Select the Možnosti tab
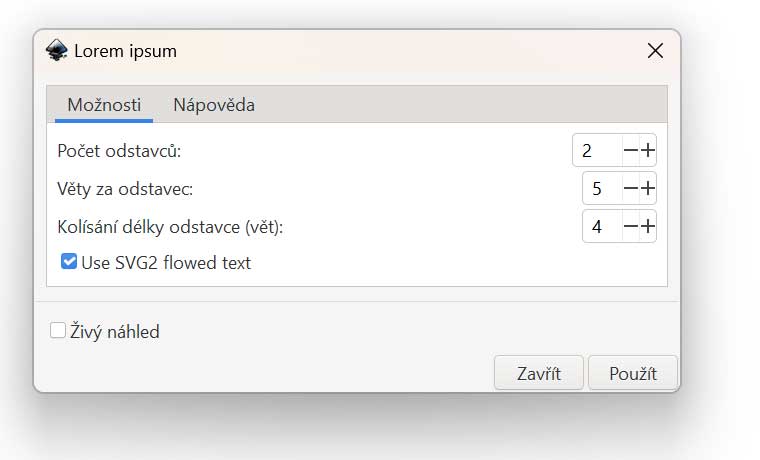Viewport: 760px width, 460px height. 104,105
